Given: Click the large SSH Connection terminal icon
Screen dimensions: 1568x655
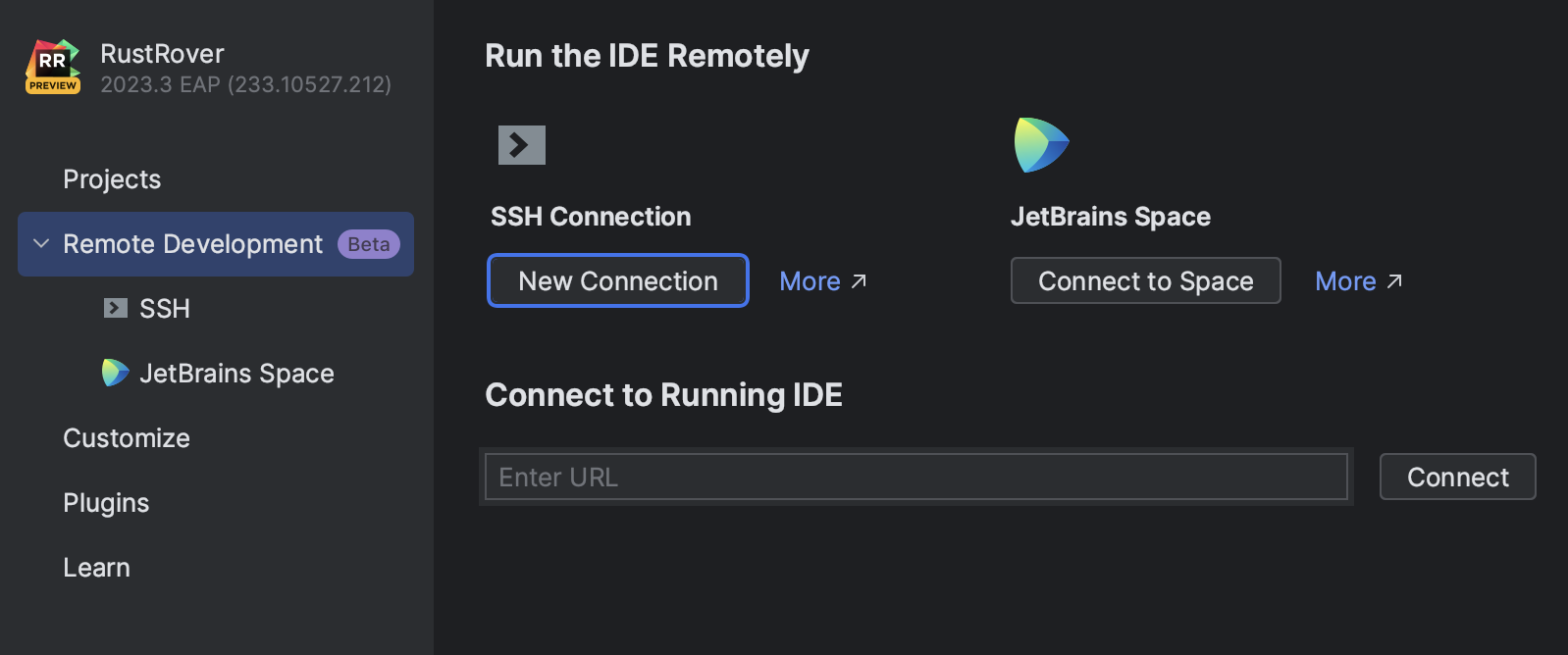Looking at the screenshot, I should (x=521, y=145).
